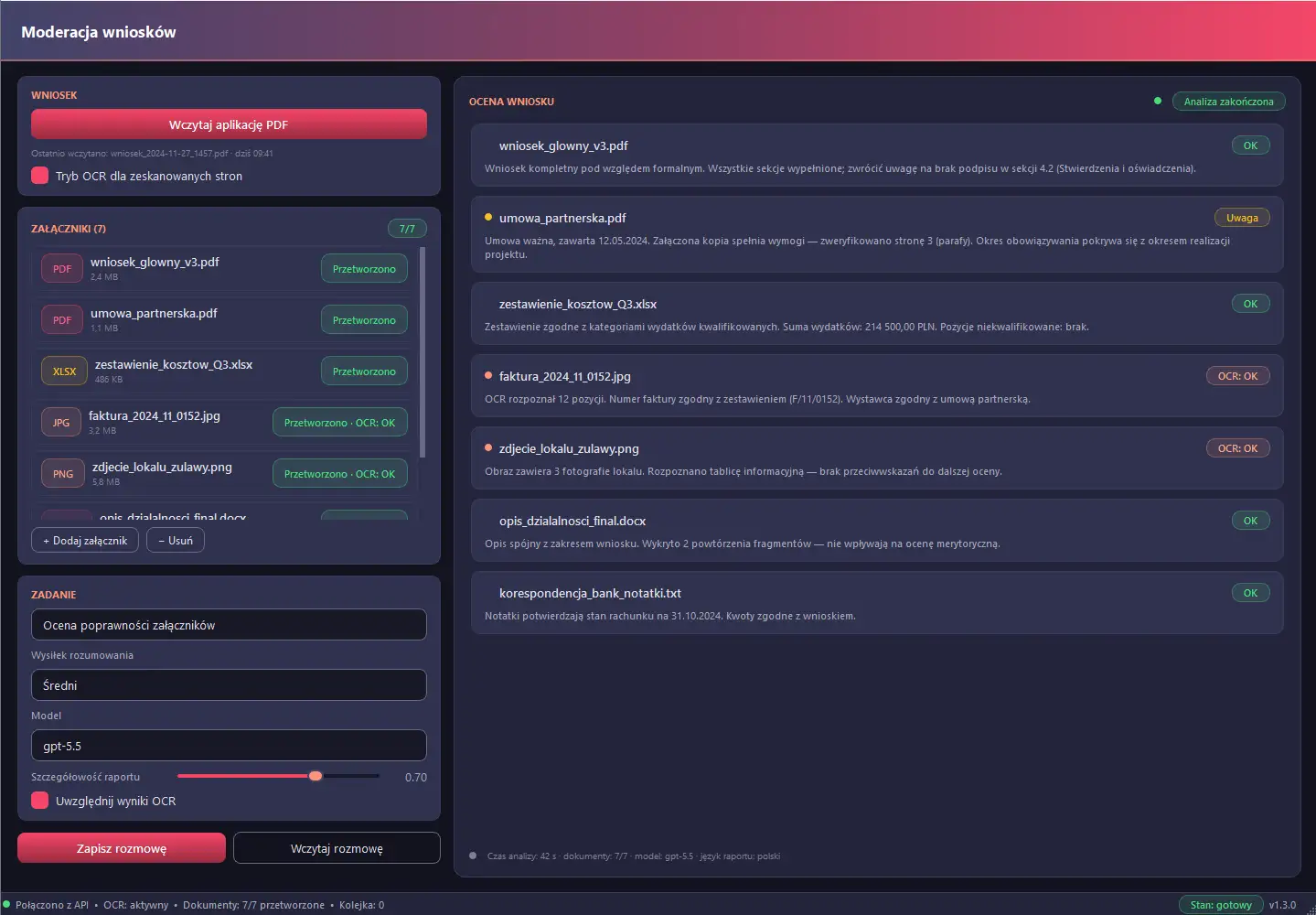Screen dimensions: 1316x915
Task: Click the PDF icon for wniosek_glowny_v3.pdf
Action: [62, 269]
